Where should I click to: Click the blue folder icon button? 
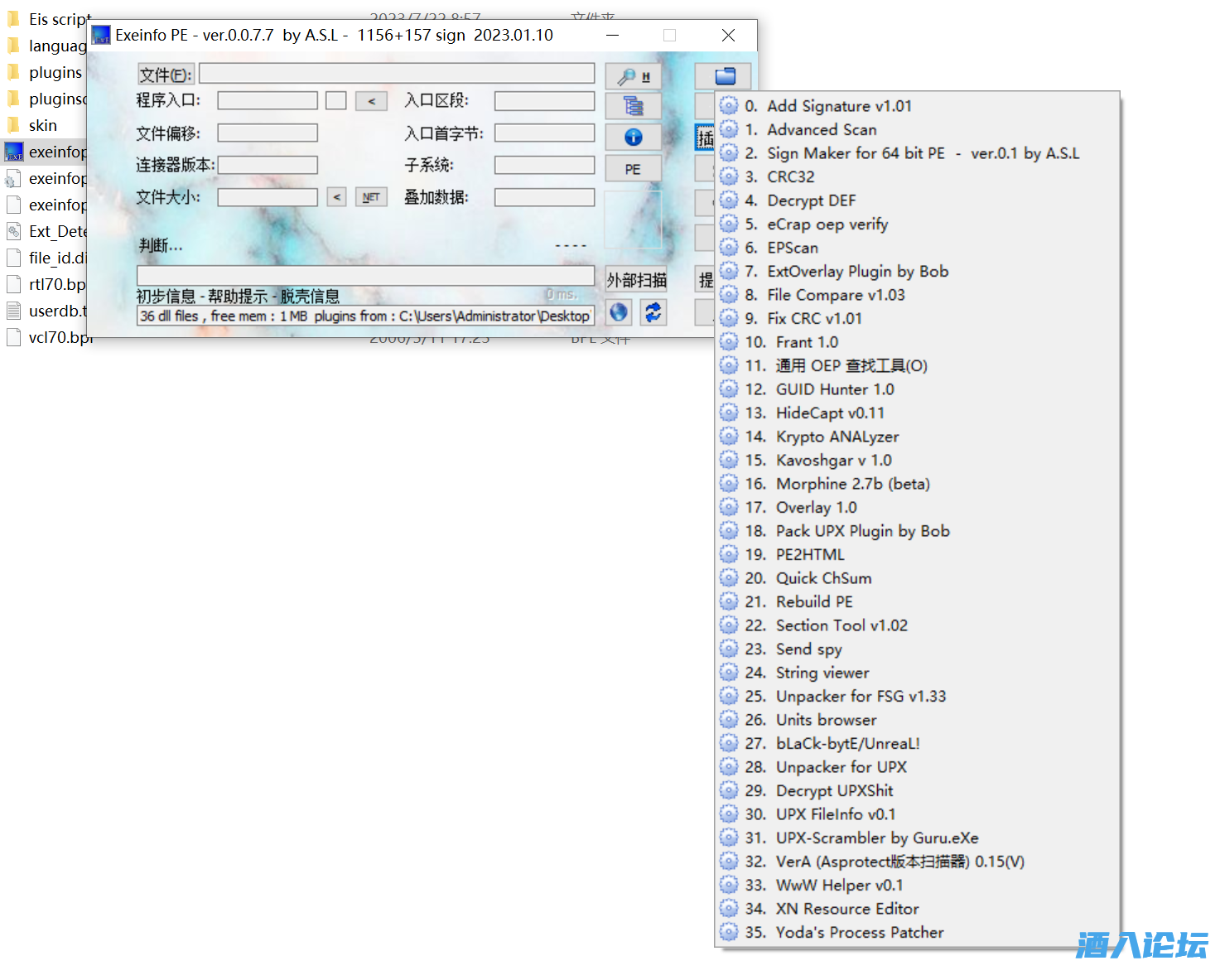pyautogui.click(x=725, y=76)
